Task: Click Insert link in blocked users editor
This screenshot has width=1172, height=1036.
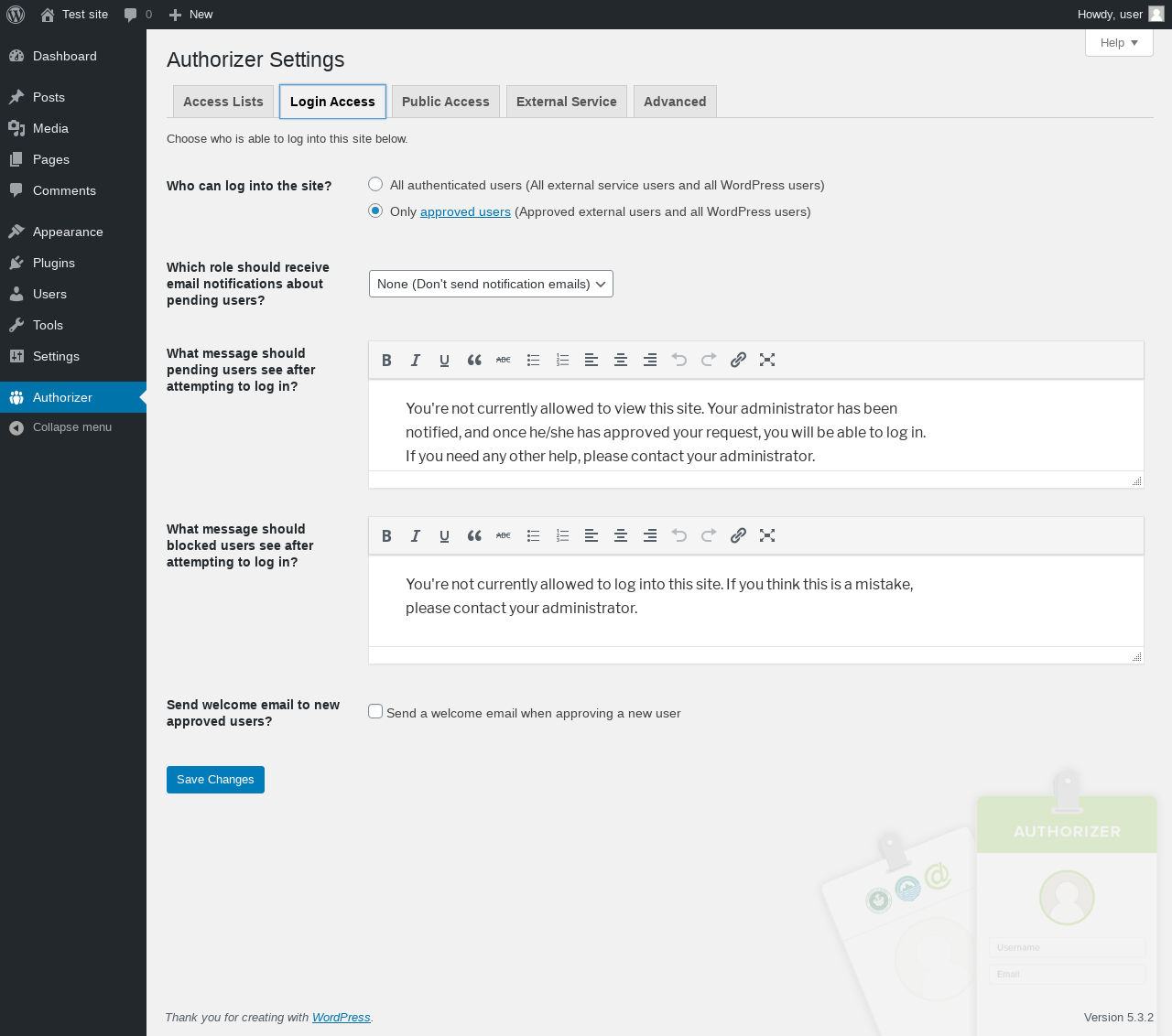Action: pyautogui.click(x=738, y=535)
